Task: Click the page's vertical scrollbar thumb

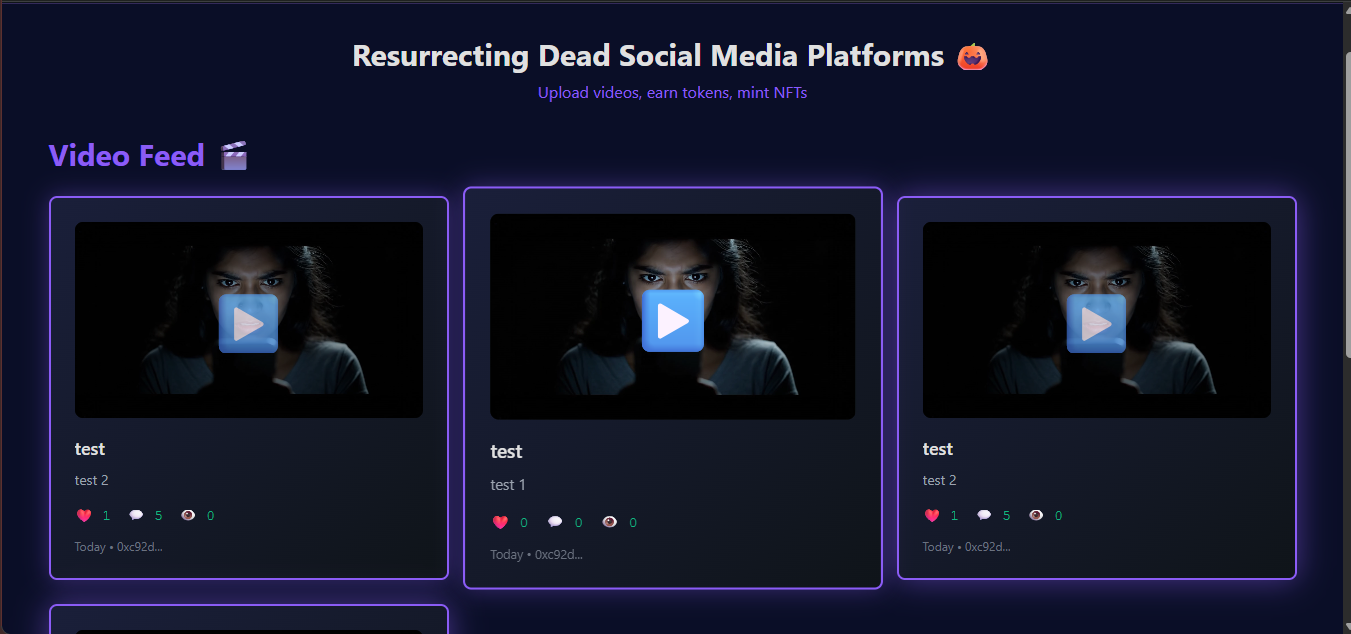Action: [x=1347, y=205]
